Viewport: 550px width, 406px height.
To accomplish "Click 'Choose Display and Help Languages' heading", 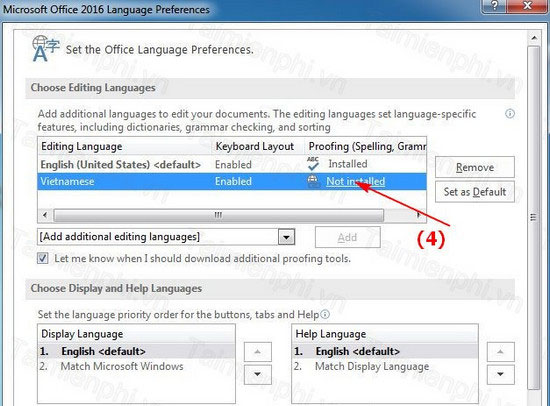I will click(116, 288).
